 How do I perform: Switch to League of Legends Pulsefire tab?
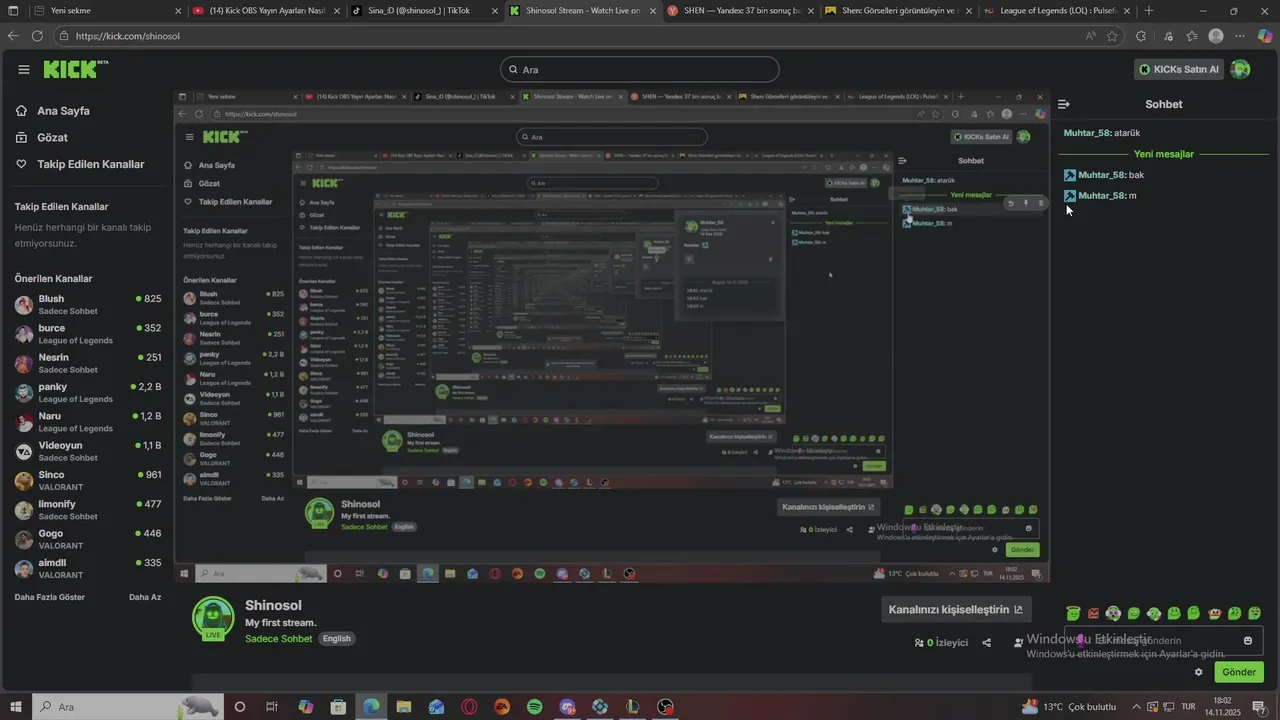(x=1055, y=11)
